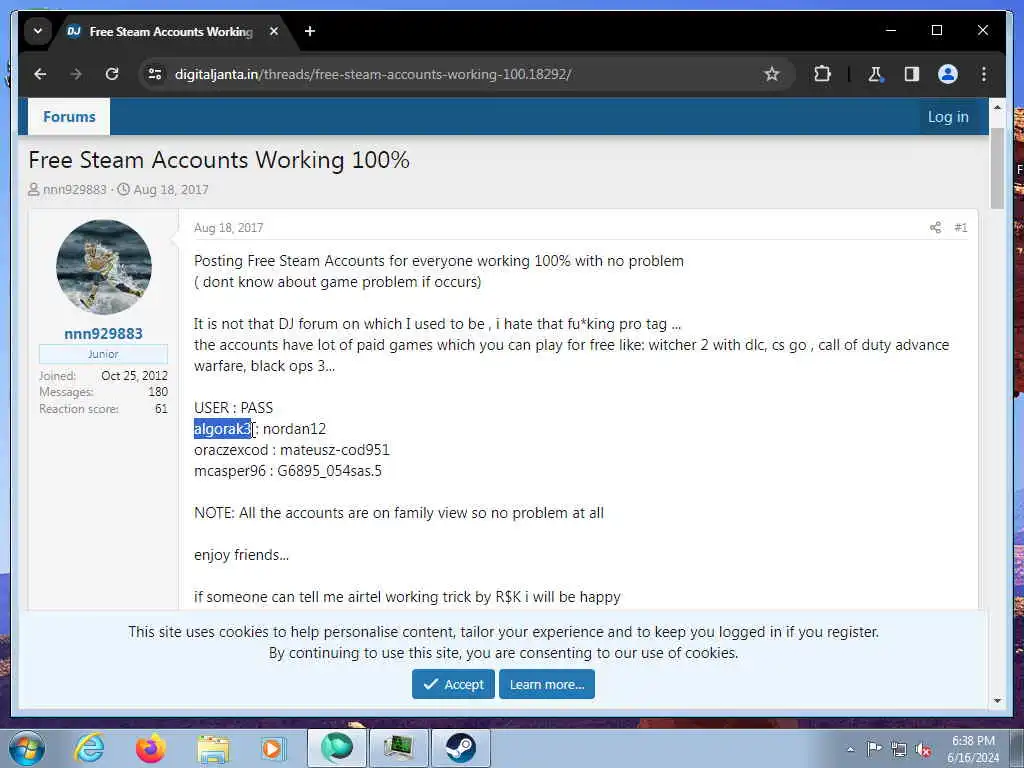Open Windows Media Player taskbar icon
Viewport: 1024px width, 768px height.
click(x=273, y=748)
